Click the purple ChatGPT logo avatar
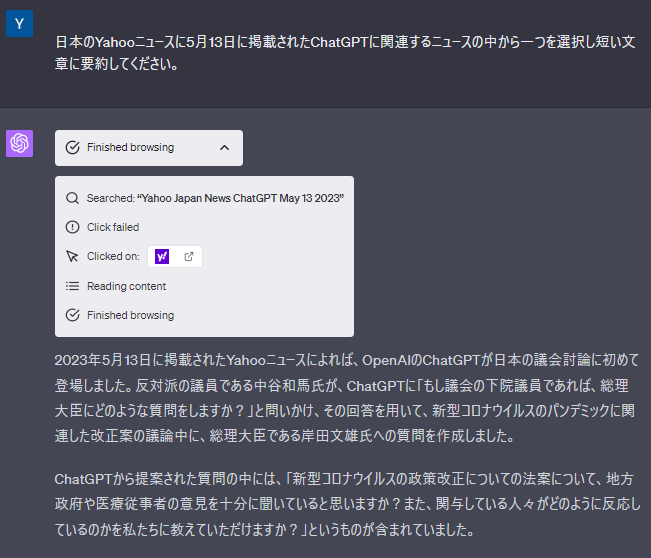This screenshot has width=651, height=558. (x=20, y=143)
